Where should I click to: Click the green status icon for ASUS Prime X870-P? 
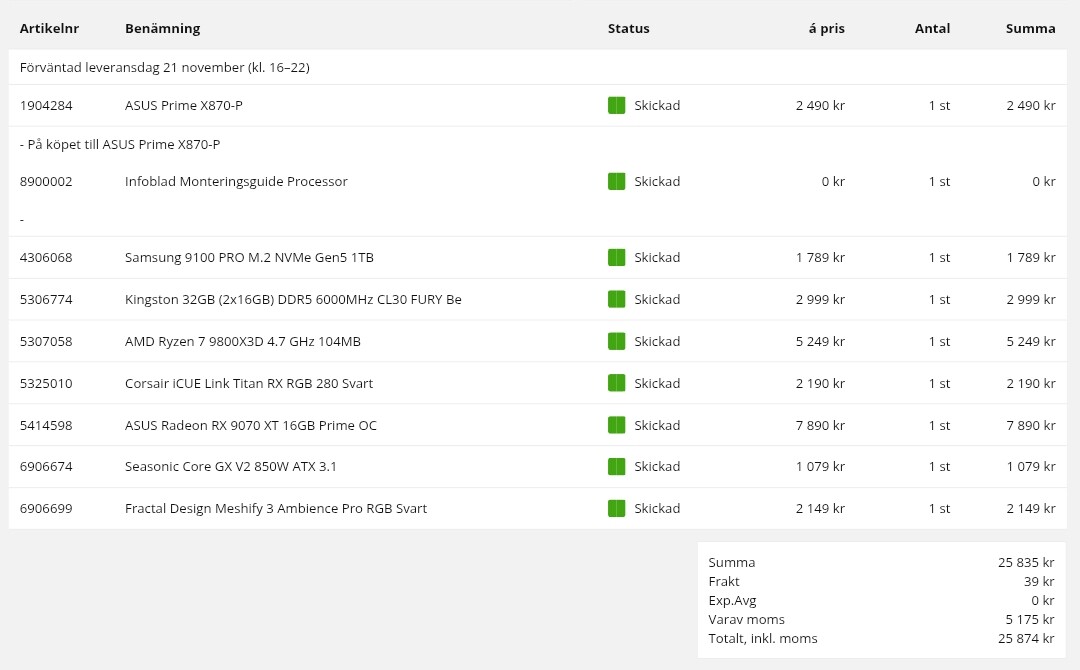tap(616, 105)
